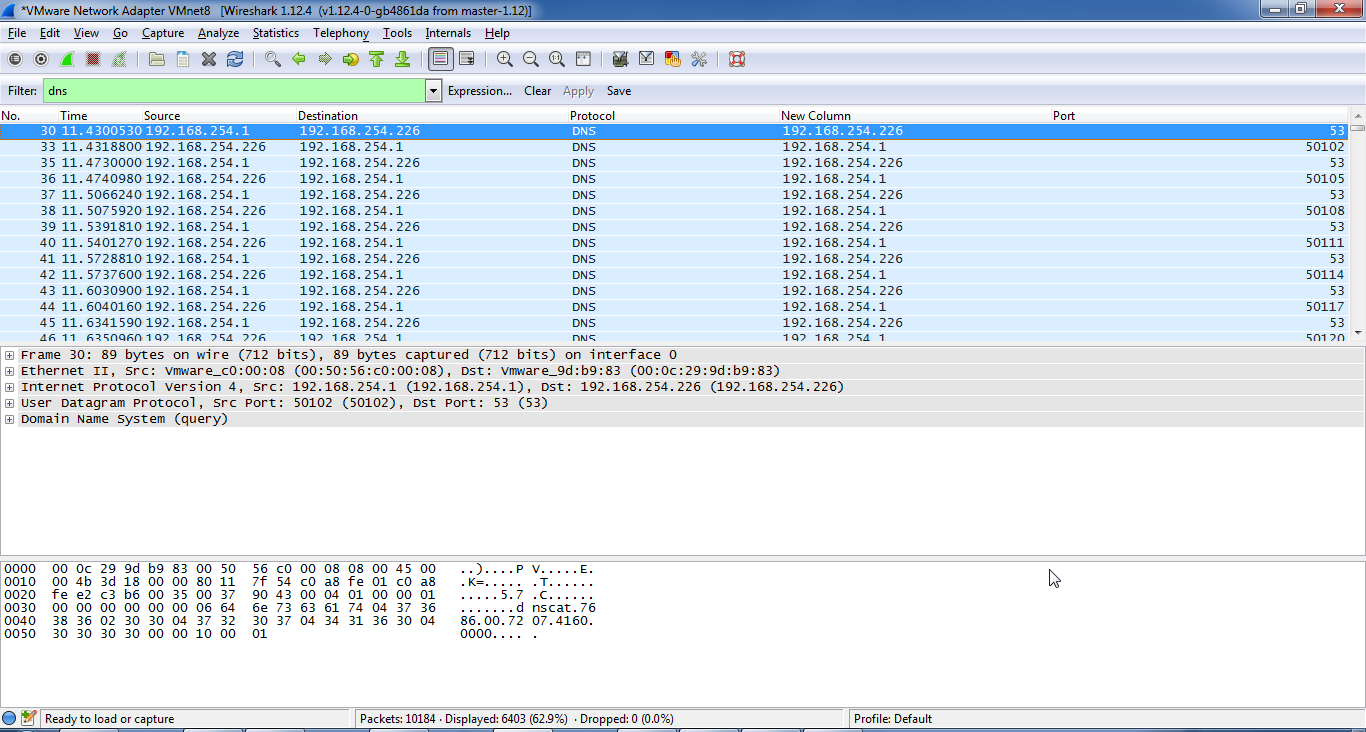1366x732 pixels.
Task: Expand the Domain Name System (query) tree
Action: (x=10, y=419)
